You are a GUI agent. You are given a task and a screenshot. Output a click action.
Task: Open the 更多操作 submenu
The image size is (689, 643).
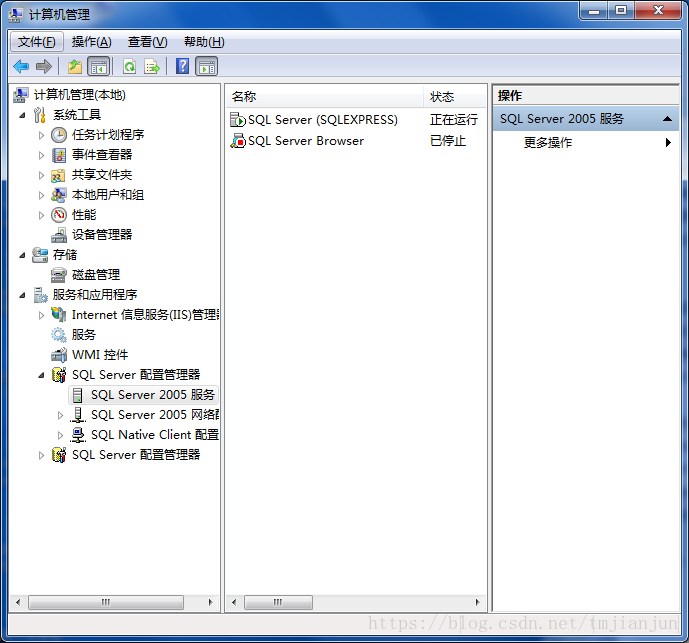[586, 142]
